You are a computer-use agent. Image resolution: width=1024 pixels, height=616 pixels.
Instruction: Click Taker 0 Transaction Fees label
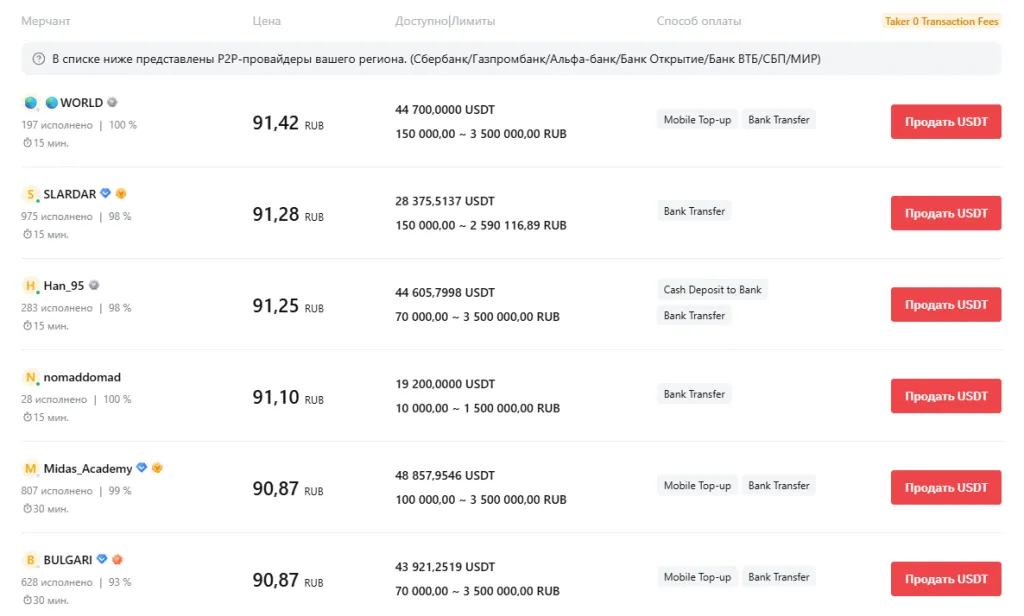click(x=941, y=21)
